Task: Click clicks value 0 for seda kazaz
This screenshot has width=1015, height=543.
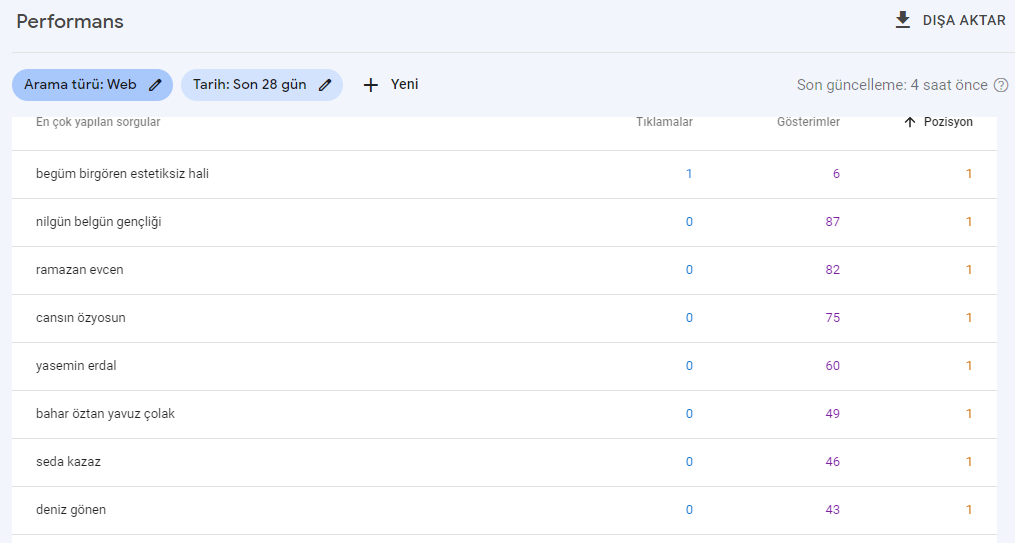Action: [x=689, y=461]
